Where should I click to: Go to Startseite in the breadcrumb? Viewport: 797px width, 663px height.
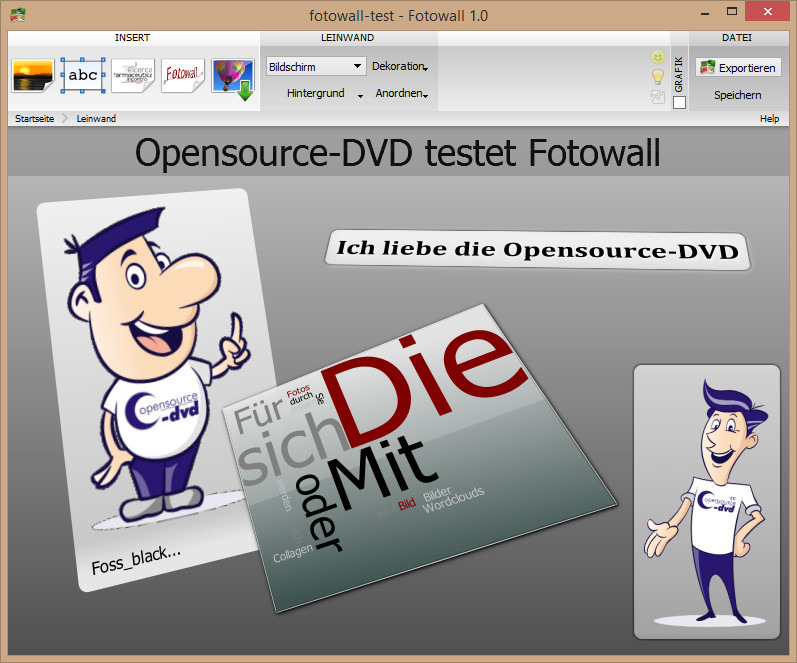pos(35,118)
